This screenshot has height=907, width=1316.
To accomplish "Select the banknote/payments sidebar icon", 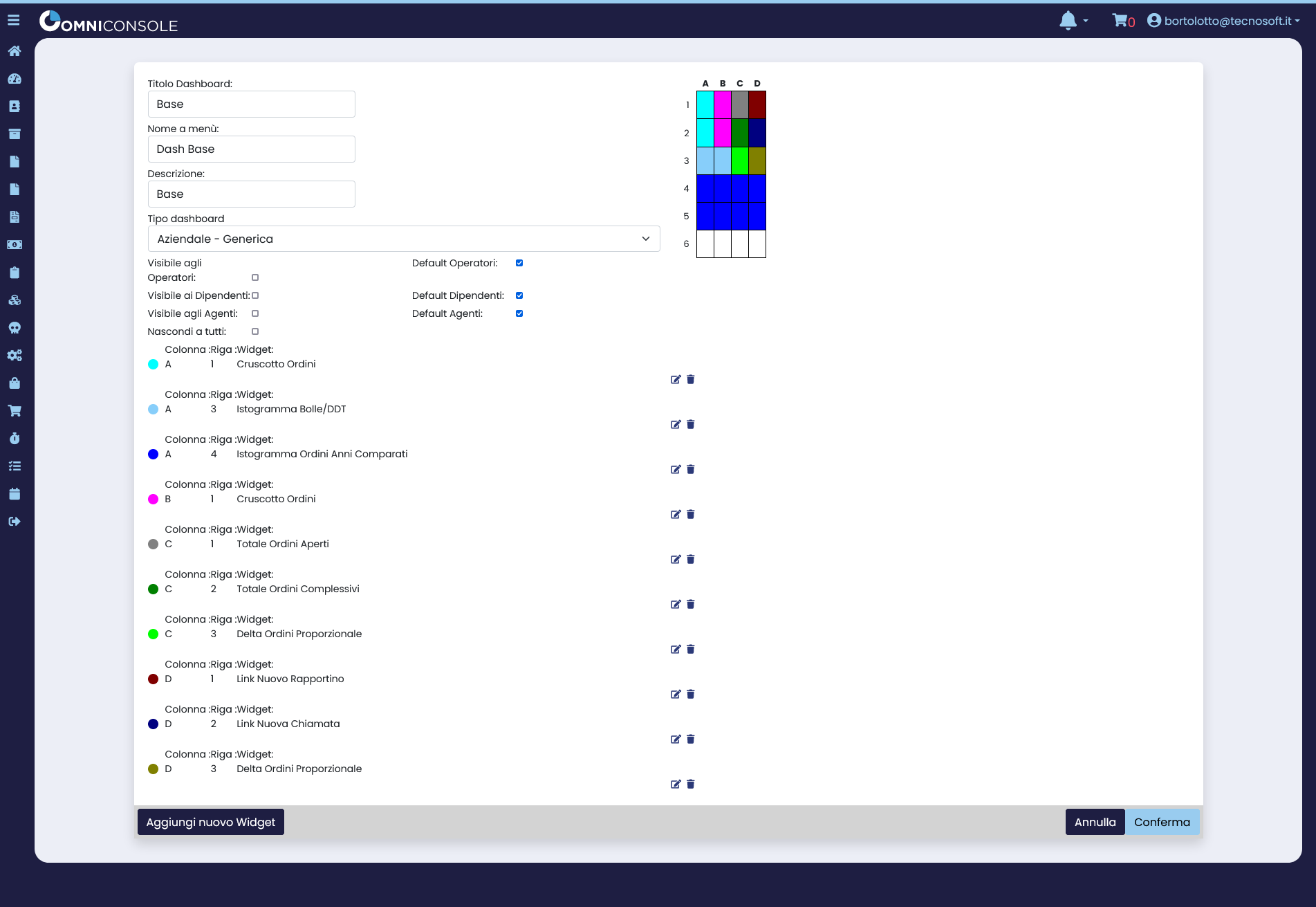I will point(15,244).
